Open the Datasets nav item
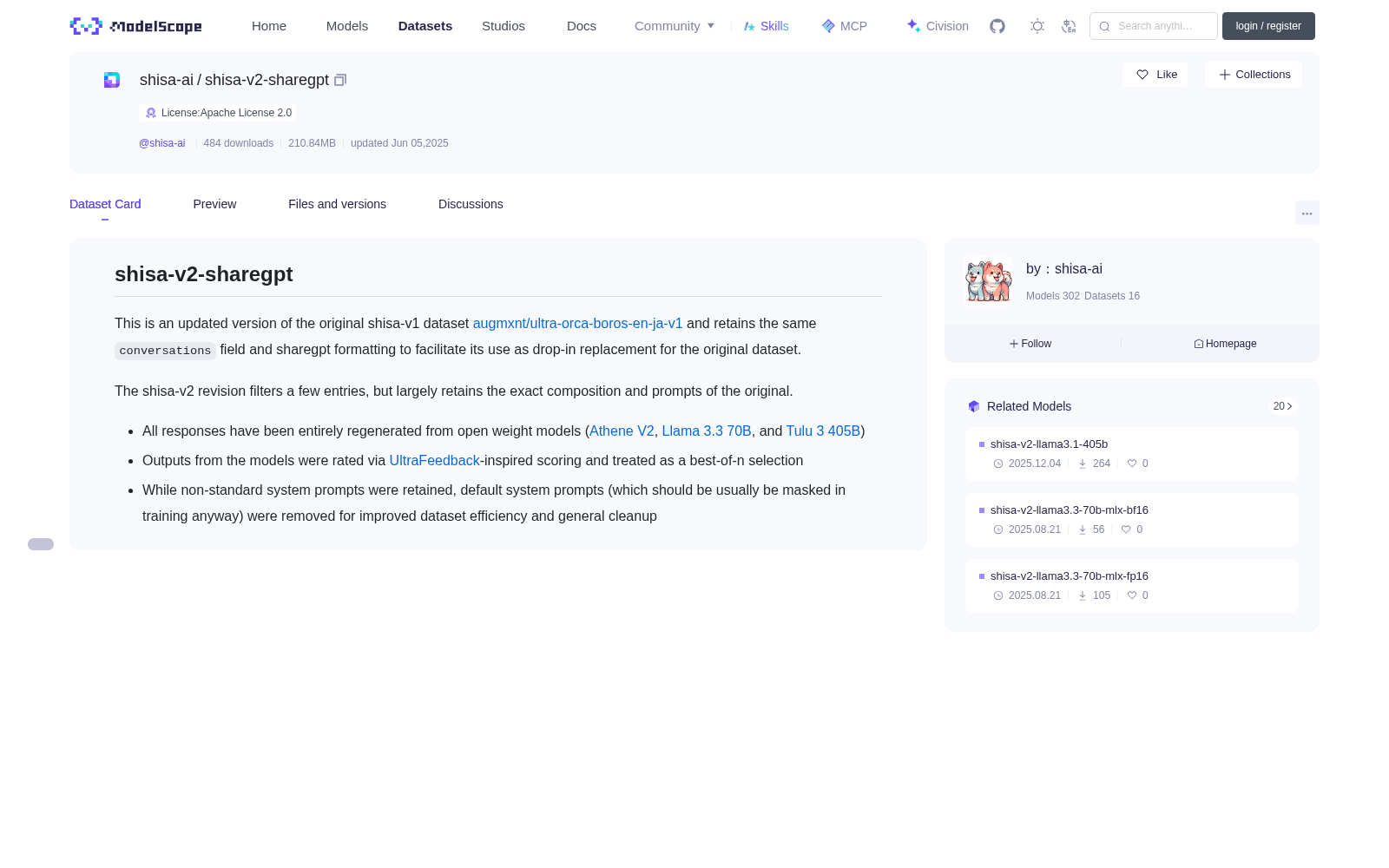The width and height of the screenshot is (1389, 868). coord(425,26)
